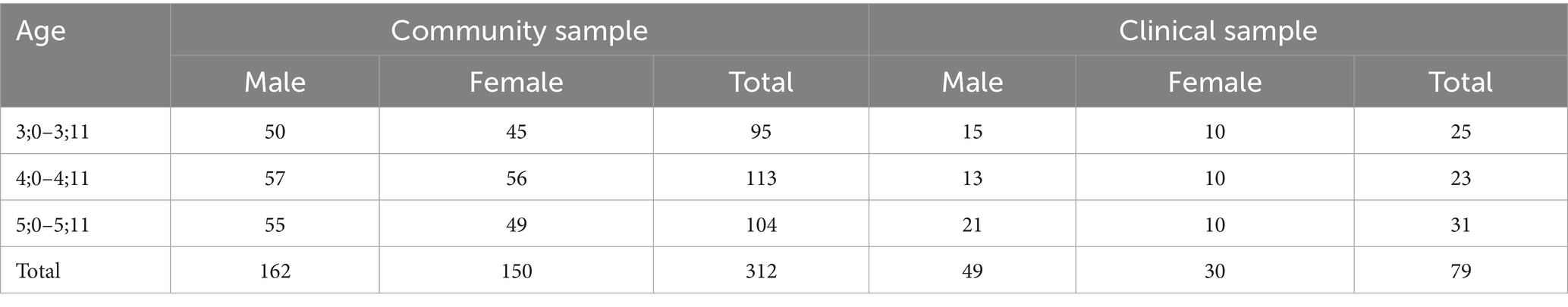1568x307 pixels.
Task: Click the Male subheader under Community sample
Action: [275, 82]
